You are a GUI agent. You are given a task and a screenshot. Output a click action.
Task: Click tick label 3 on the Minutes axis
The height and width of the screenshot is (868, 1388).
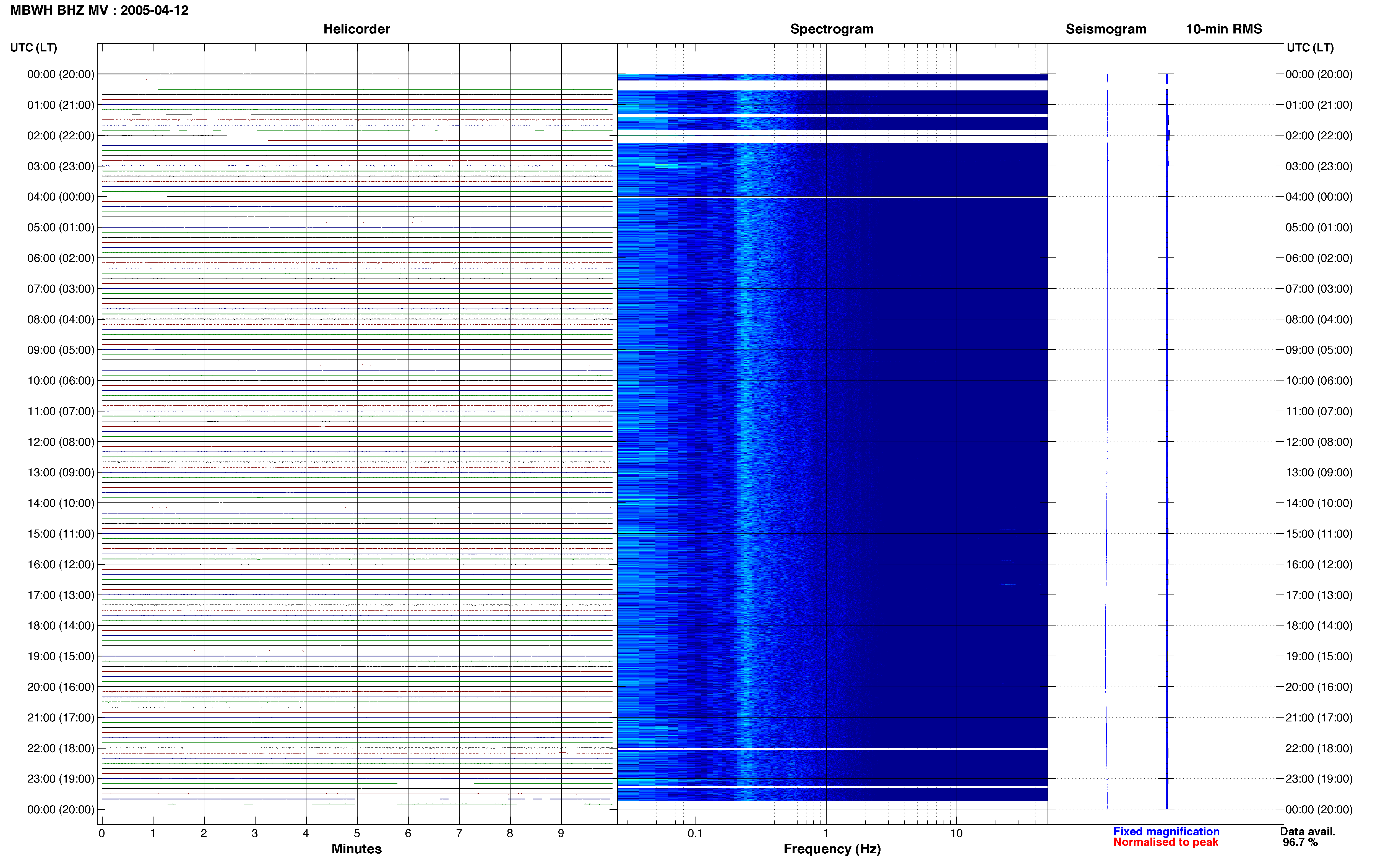255,833
